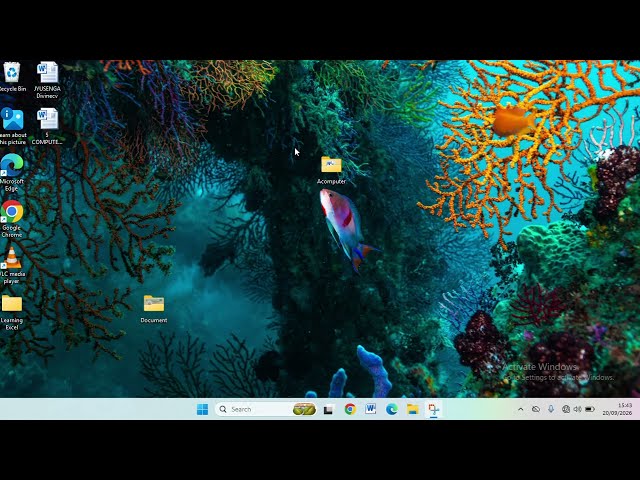
Task: Select the Document folder on desktop
Action: (154, 309)
